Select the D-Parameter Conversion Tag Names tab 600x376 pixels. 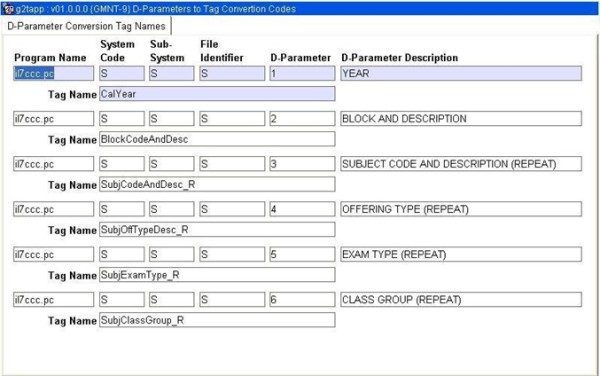point(86,26)
